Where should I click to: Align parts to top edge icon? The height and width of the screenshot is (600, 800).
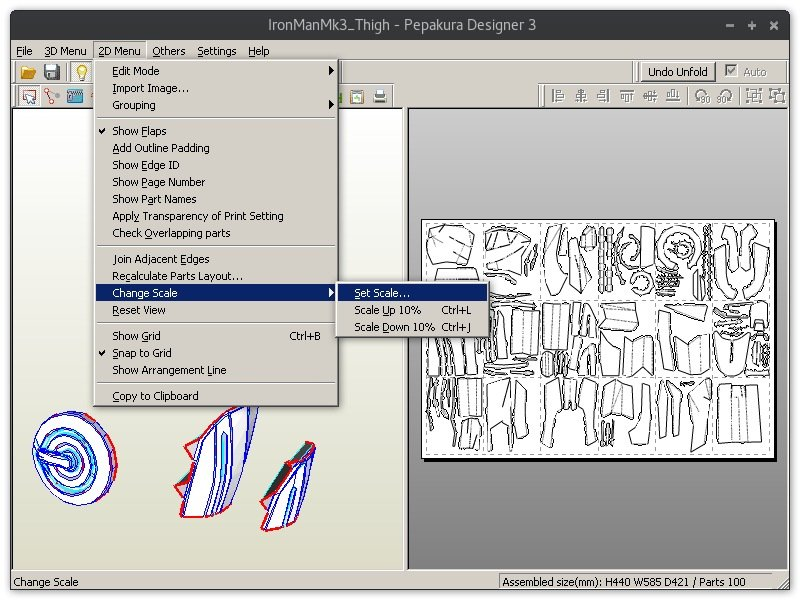[627, 96]
